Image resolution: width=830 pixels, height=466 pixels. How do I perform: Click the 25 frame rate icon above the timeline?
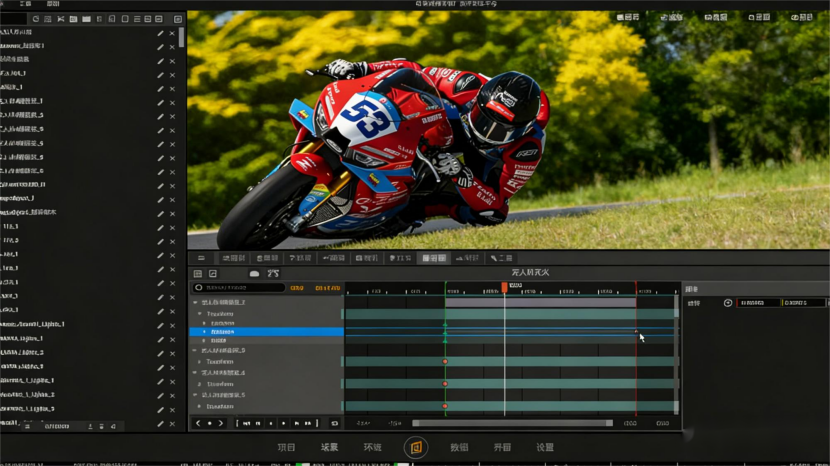[273, 273]
